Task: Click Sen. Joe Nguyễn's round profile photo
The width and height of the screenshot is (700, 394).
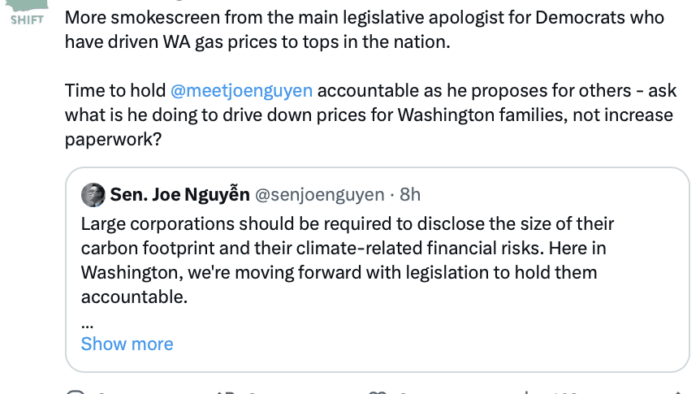Action: (x=93, y=195)
